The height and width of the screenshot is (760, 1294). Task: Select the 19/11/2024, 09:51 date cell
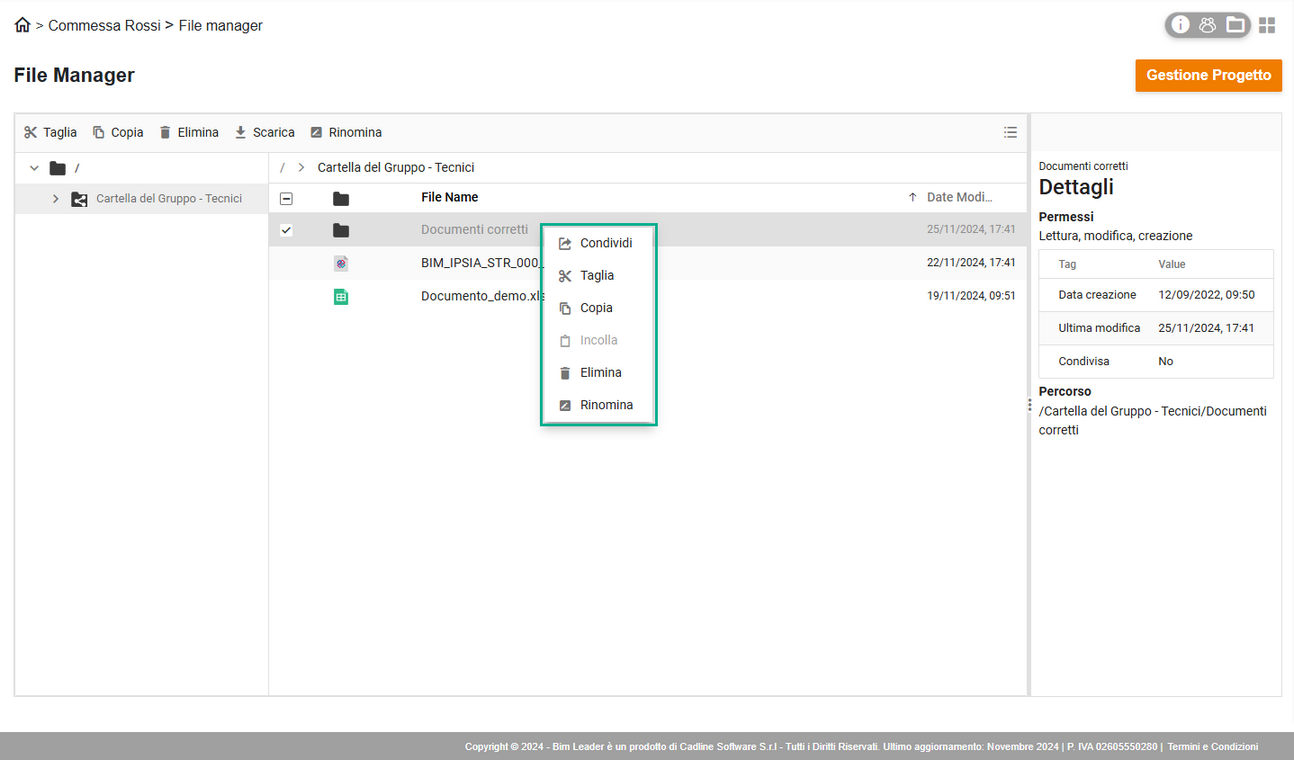click(x=971, y=296)
